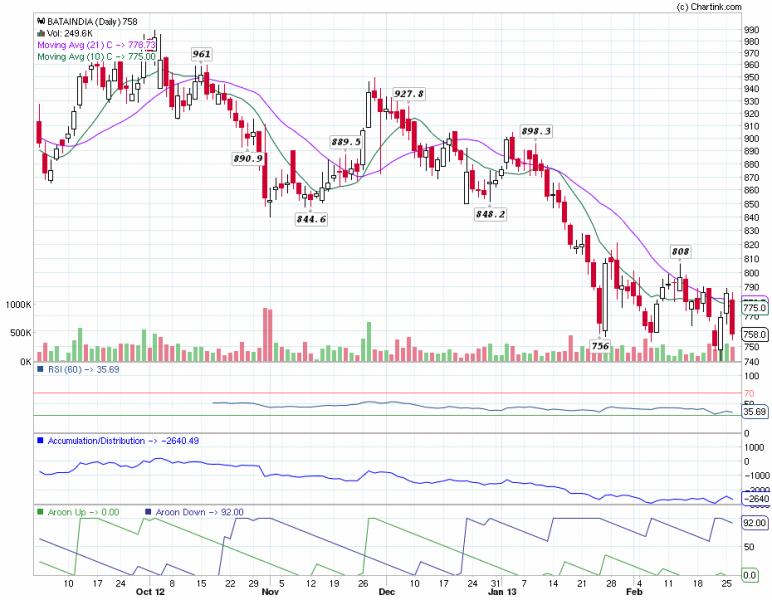This screenshot has width=772, height=600.
Task: Click the red 70 RSI level label
Action: coord(749,393)
